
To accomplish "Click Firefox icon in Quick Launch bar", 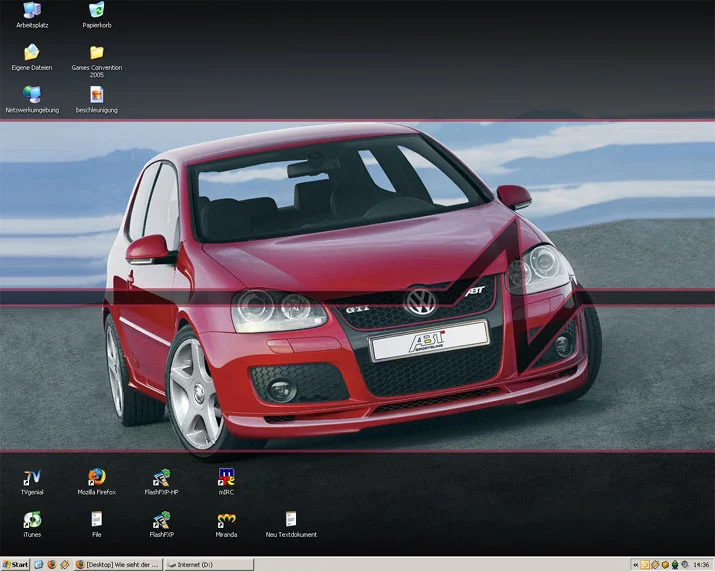I will pos(52,564).
